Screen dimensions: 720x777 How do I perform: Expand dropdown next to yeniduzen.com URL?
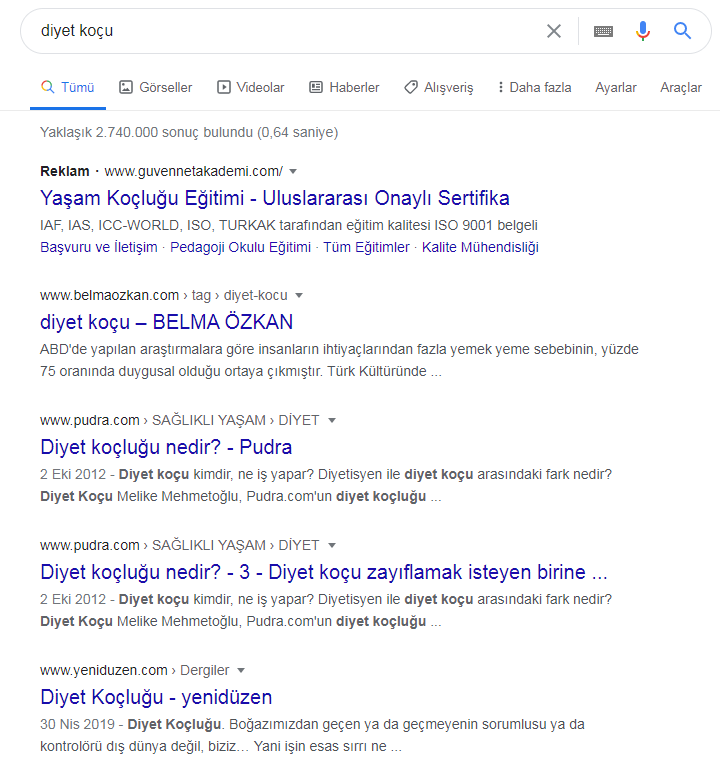241,670
